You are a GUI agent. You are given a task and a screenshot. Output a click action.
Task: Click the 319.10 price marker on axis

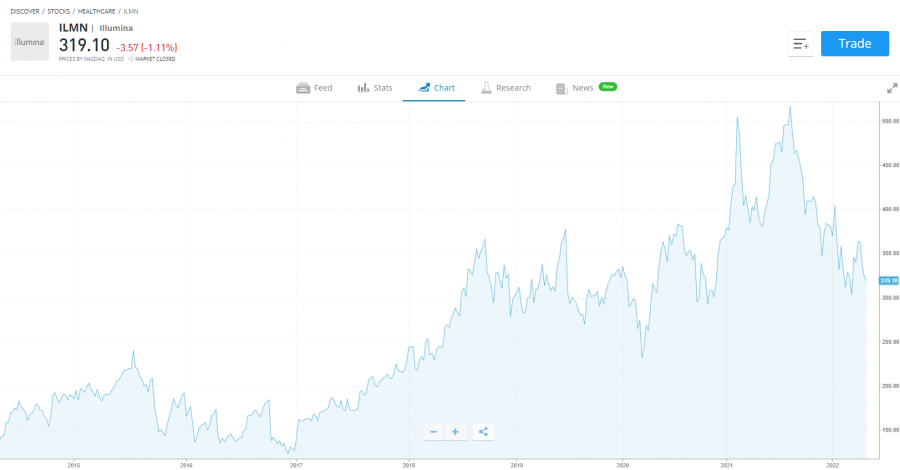pyautogui.click(x=889, y=281)
